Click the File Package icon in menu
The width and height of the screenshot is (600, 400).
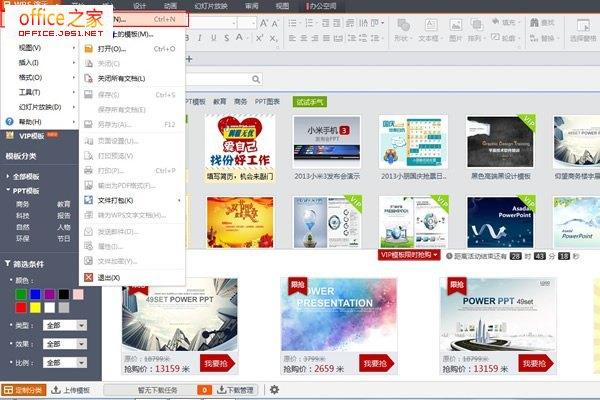(x=88, y=200)
